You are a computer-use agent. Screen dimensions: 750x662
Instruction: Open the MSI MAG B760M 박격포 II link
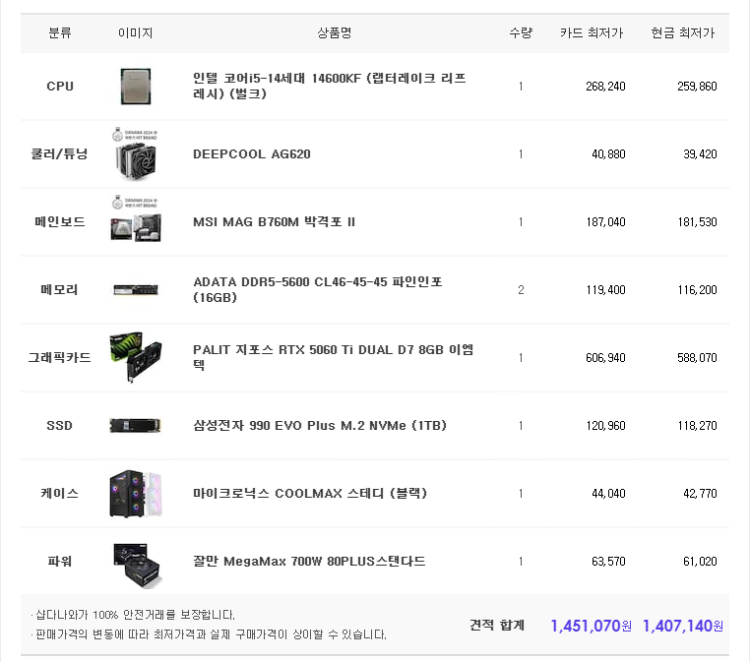pyautogui.click(x=273, y=222)
